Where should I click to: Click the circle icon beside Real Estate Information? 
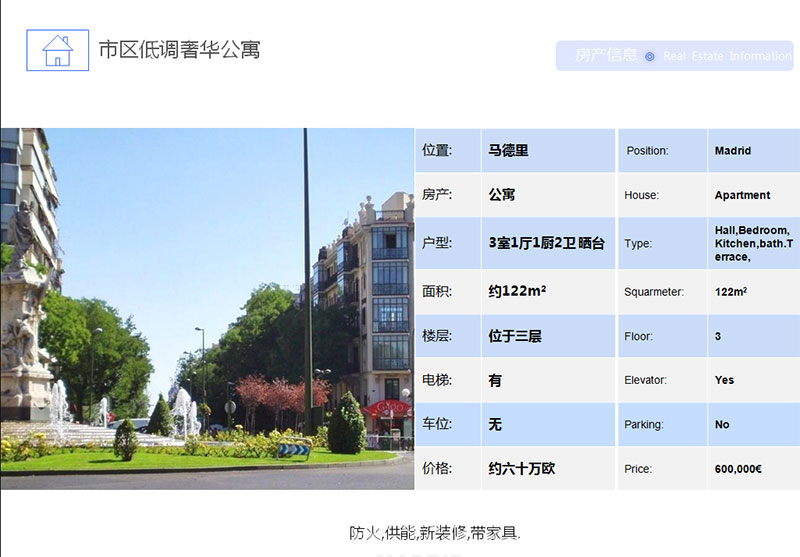coord(650,57)
